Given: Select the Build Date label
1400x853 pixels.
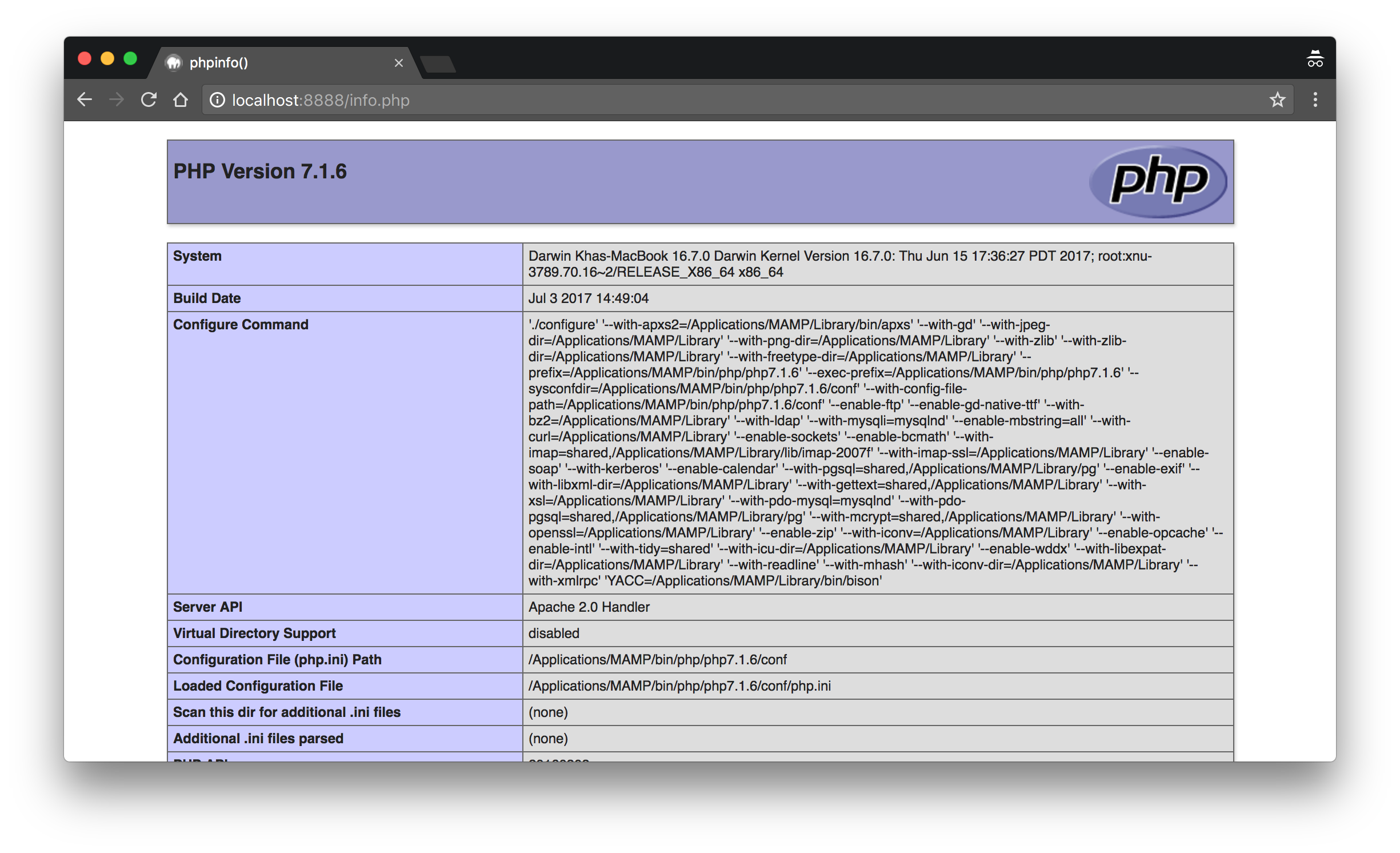Looking at the screenshot, I should (x=207, y=298).
